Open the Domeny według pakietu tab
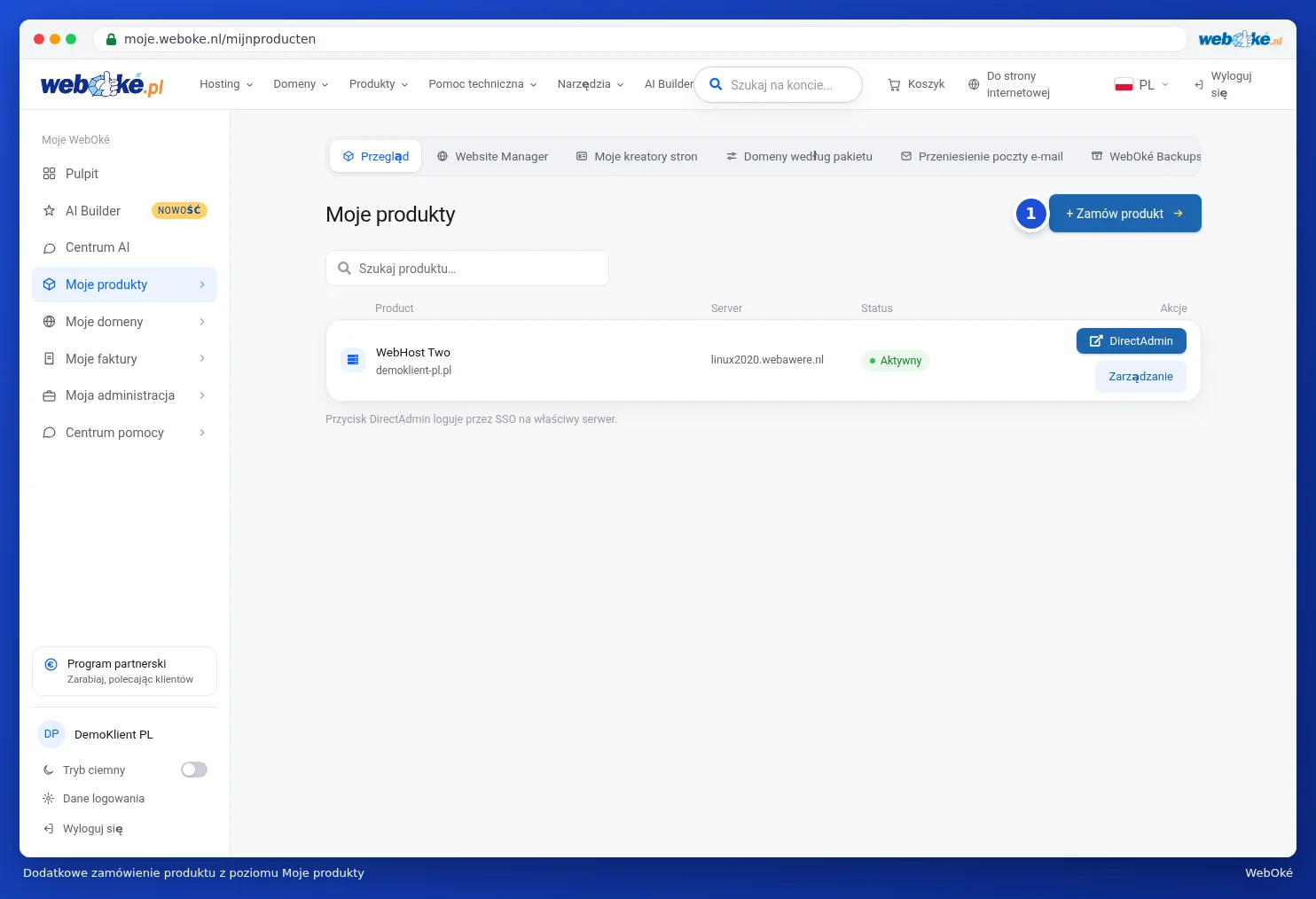Viewport: 1316px width, 899px height. pos(799,156)
